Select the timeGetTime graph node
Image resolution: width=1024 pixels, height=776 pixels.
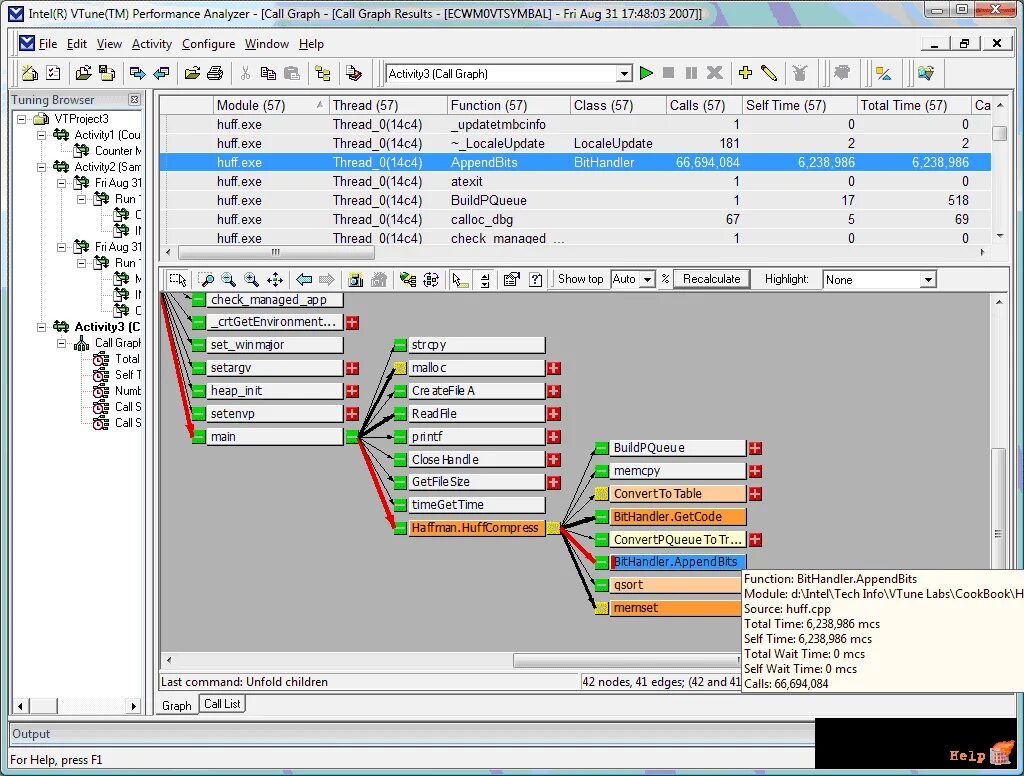pos(476,505)
